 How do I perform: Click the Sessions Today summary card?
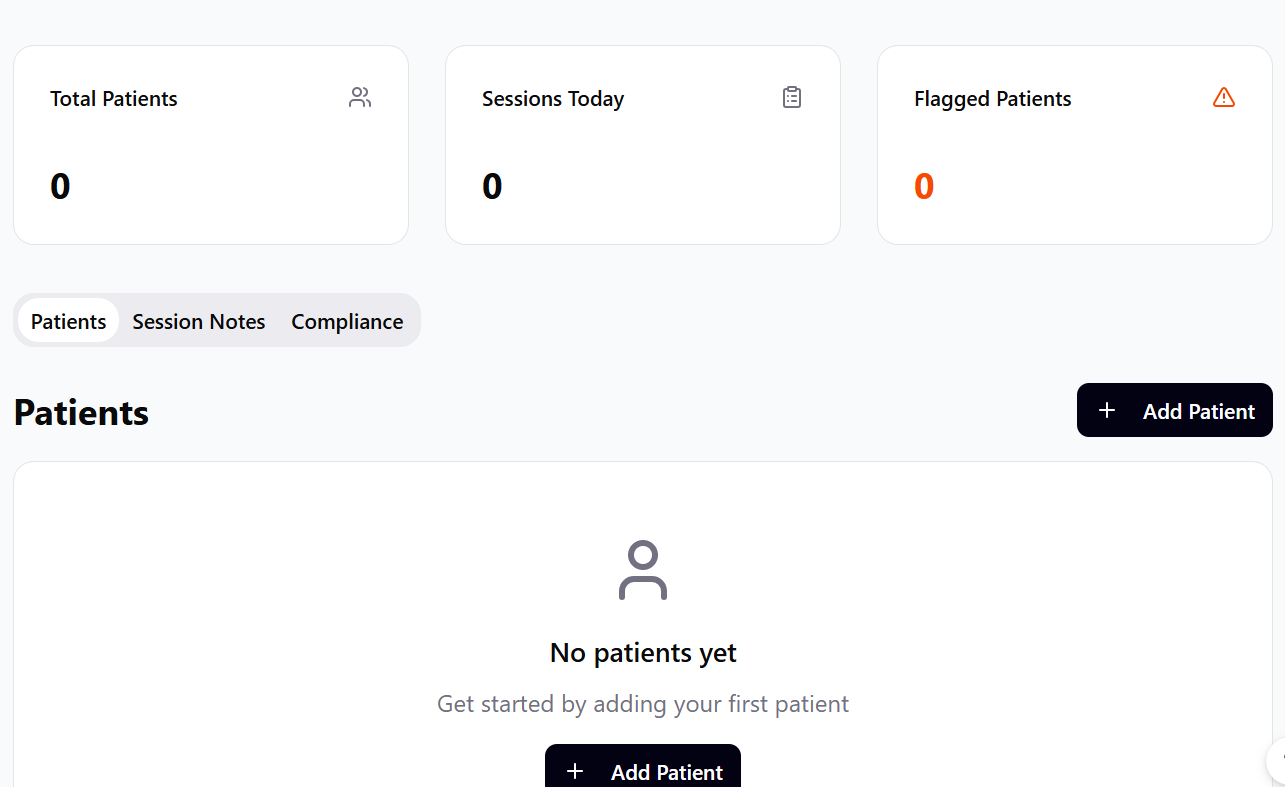(642, 144)
